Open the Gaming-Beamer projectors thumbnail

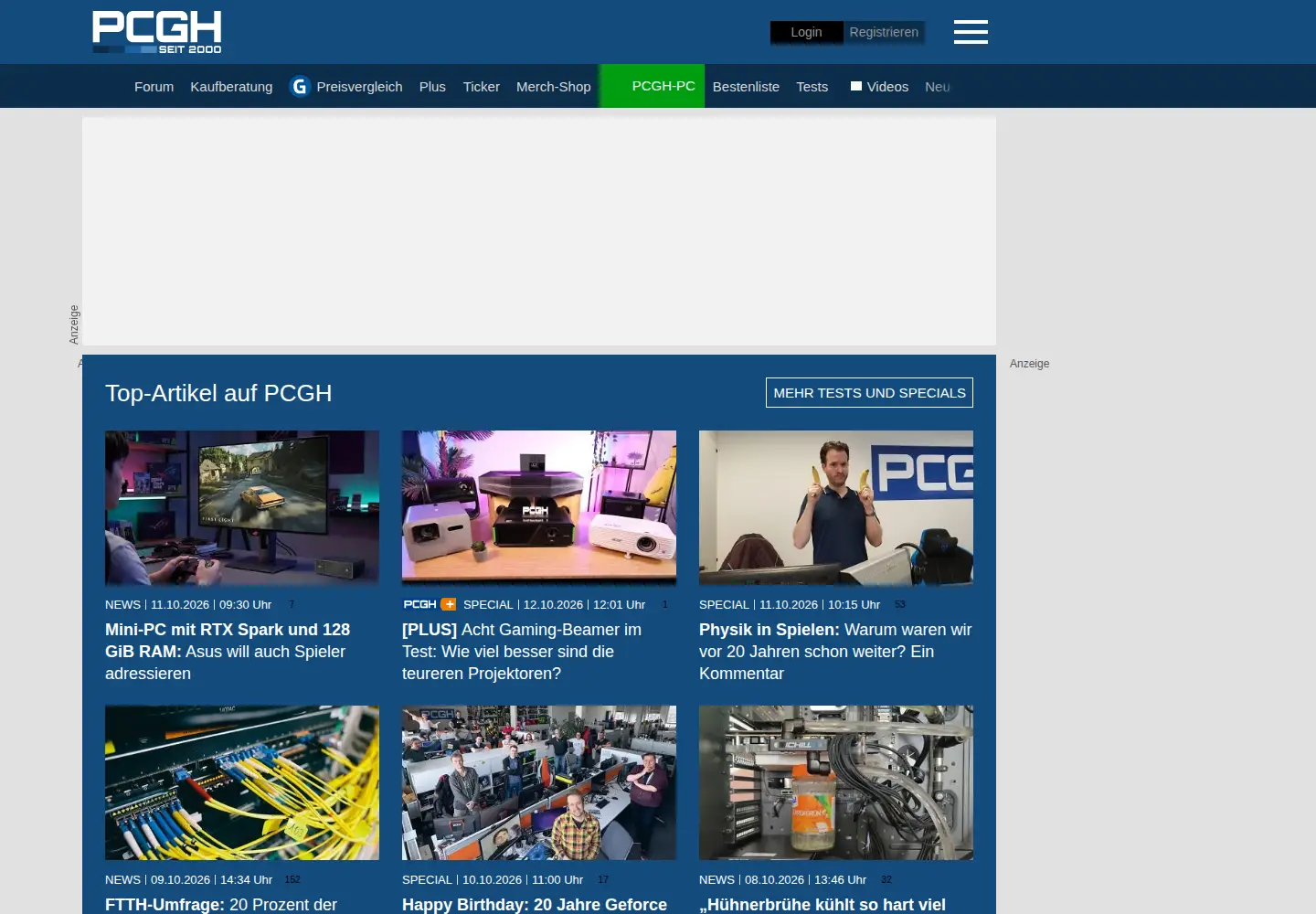coord(539,508)
